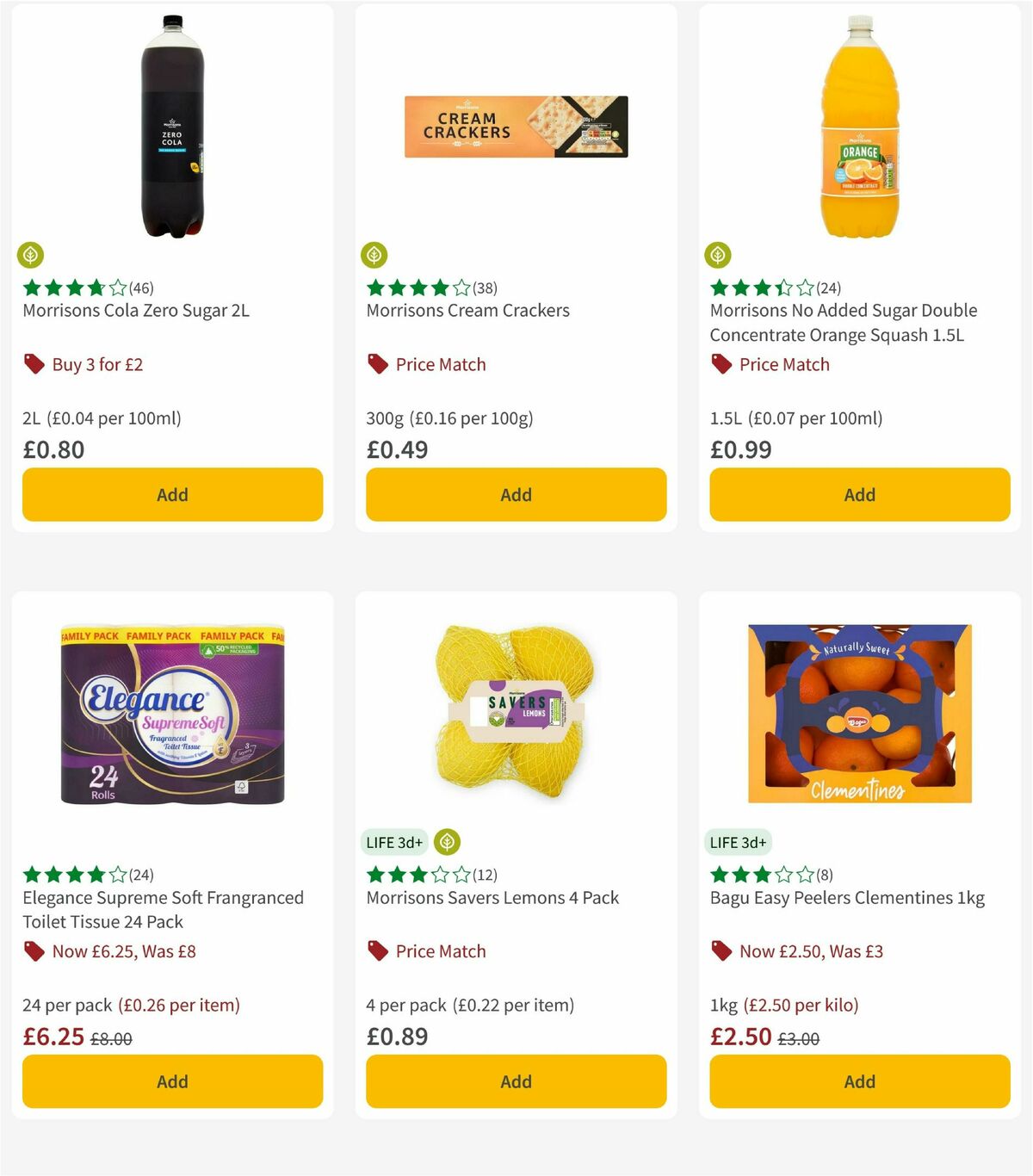Click the green sustainability leaf icon on Morrisons Cola

point(32,255)
